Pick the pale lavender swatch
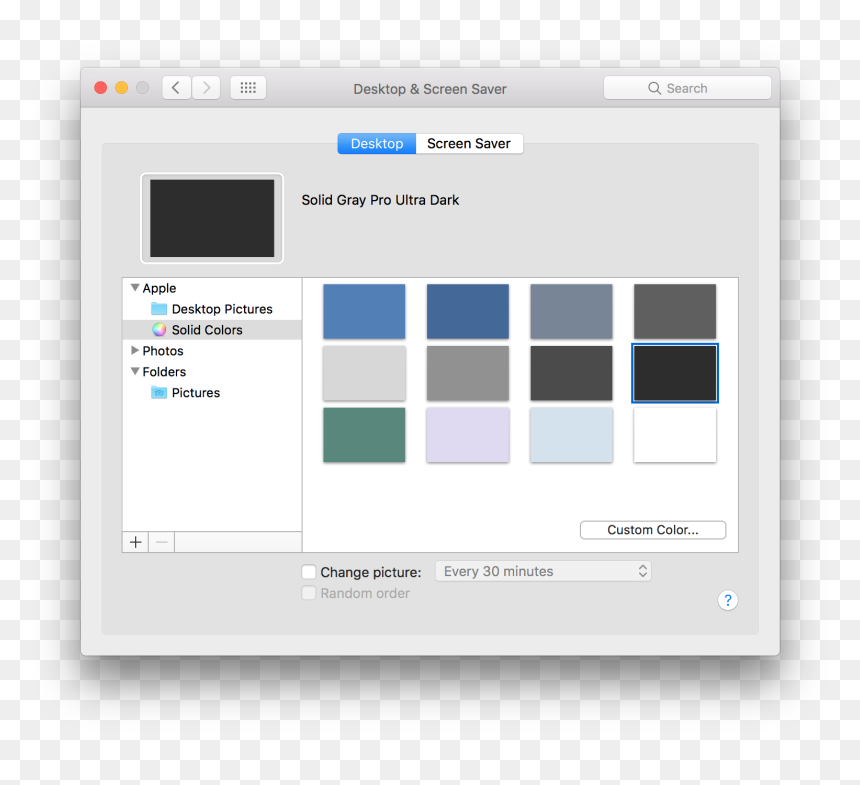The width and height of the screenshot is (860, 785). [x=468, y=435]
